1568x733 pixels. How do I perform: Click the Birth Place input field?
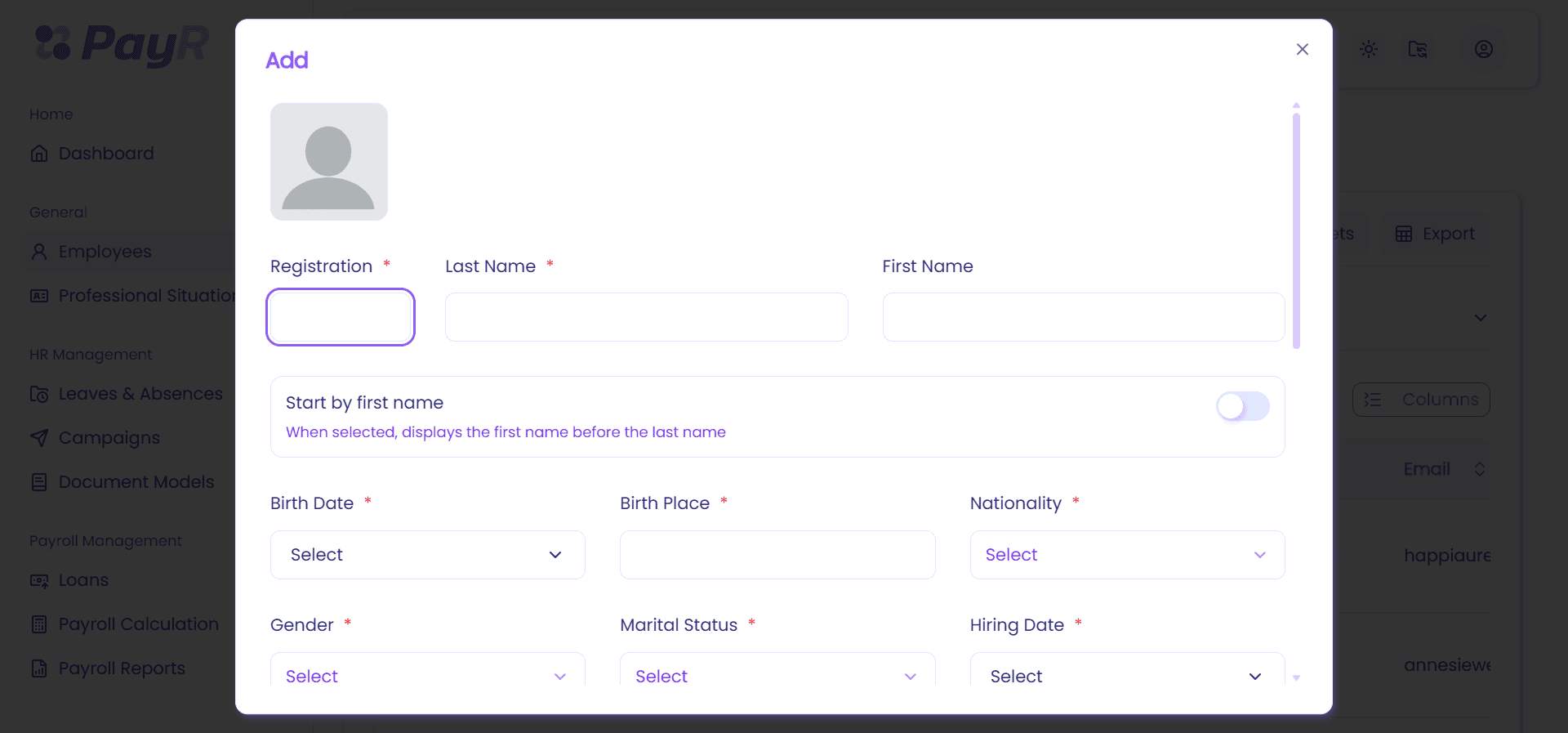pos(777,555)
